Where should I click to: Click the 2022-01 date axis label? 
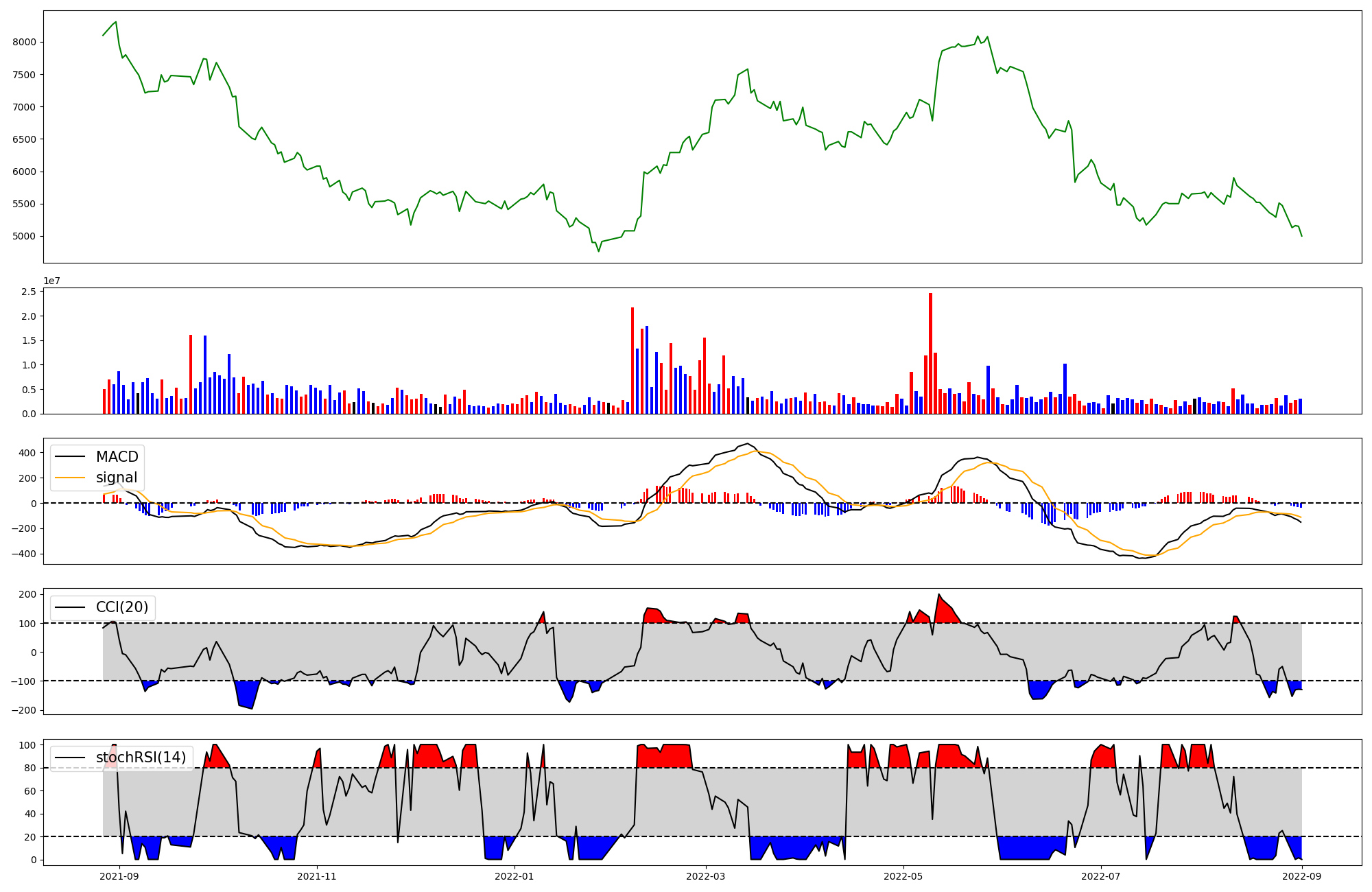pos(514,876)
